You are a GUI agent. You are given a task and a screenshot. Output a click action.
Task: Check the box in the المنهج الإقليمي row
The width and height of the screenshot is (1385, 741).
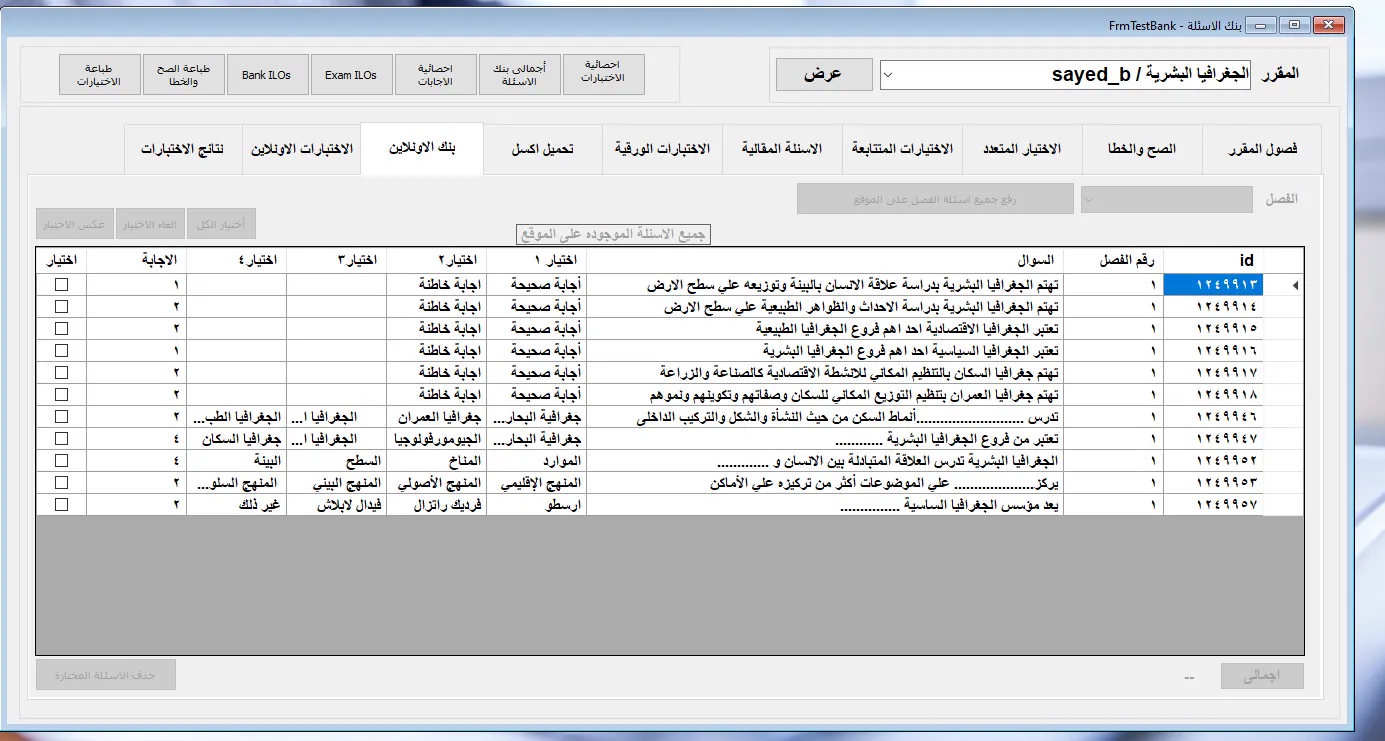coord(62,483)
